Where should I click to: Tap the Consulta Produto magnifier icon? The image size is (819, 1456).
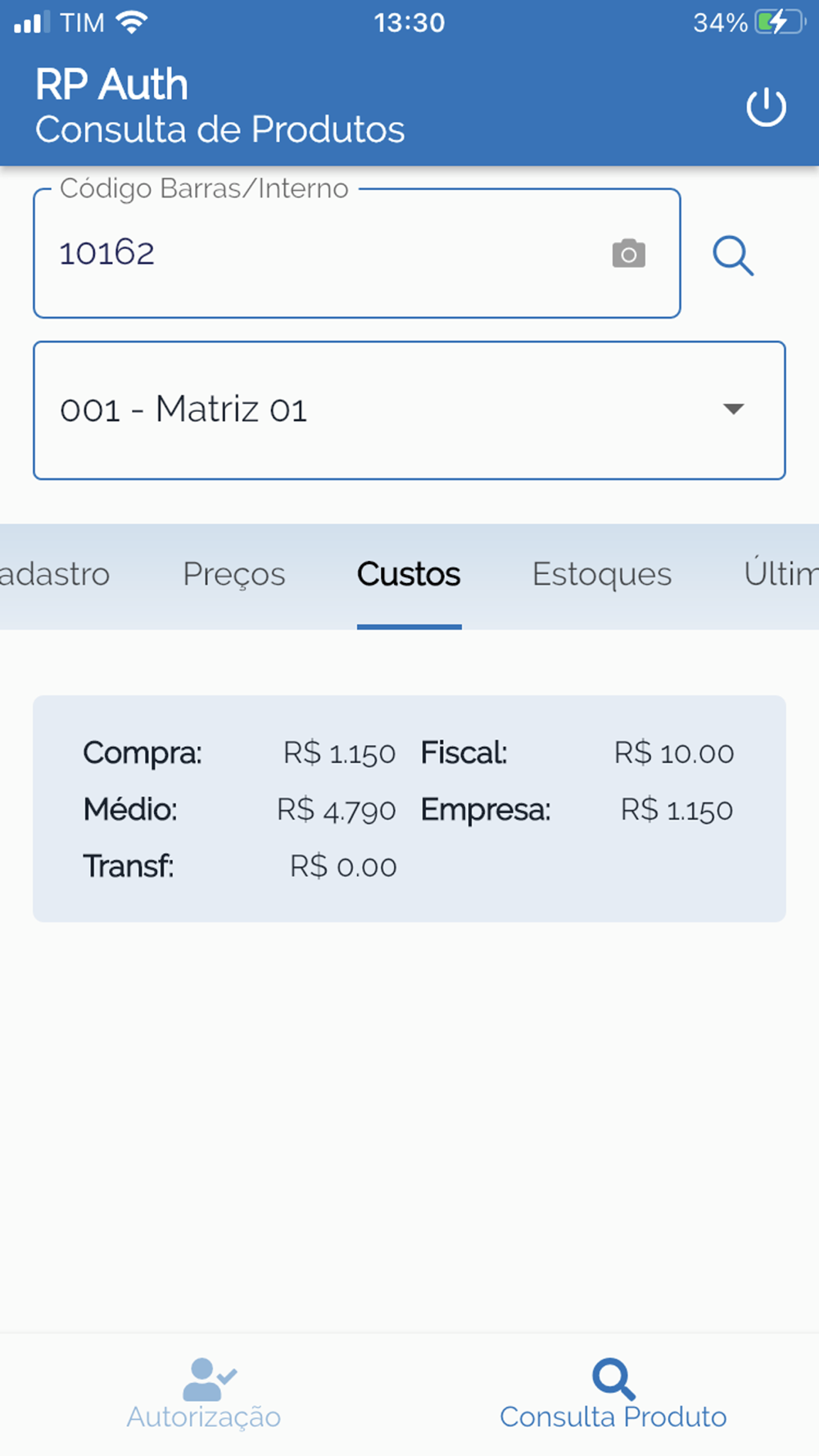tap(613, 1379)
